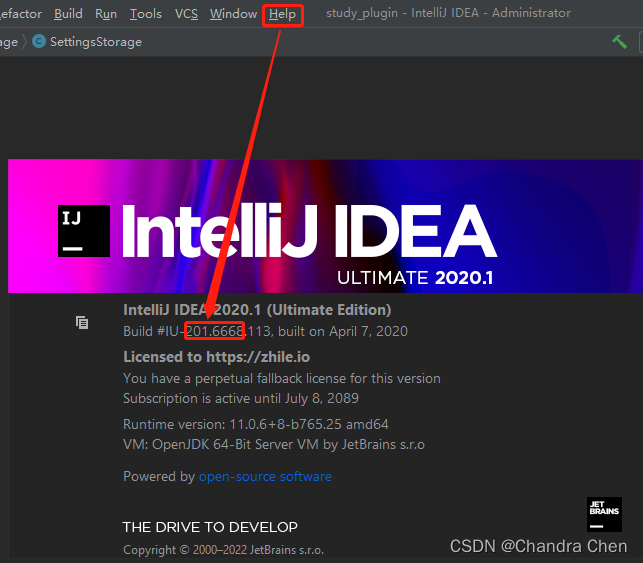
Task: Open the Window menu
Action: pyautogui.click(x=233, y=14)
